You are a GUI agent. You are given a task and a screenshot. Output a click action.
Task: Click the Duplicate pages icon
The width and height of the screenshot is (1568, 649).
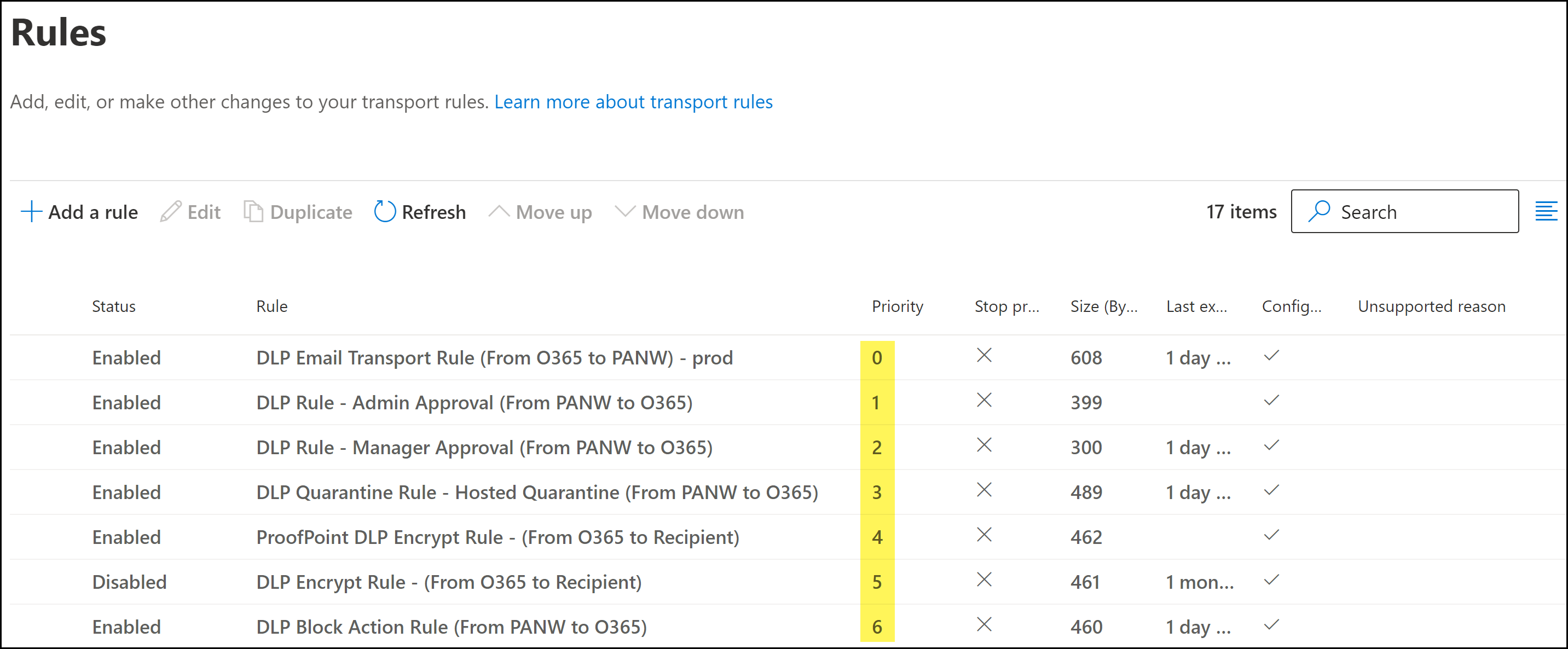(253, 212)
